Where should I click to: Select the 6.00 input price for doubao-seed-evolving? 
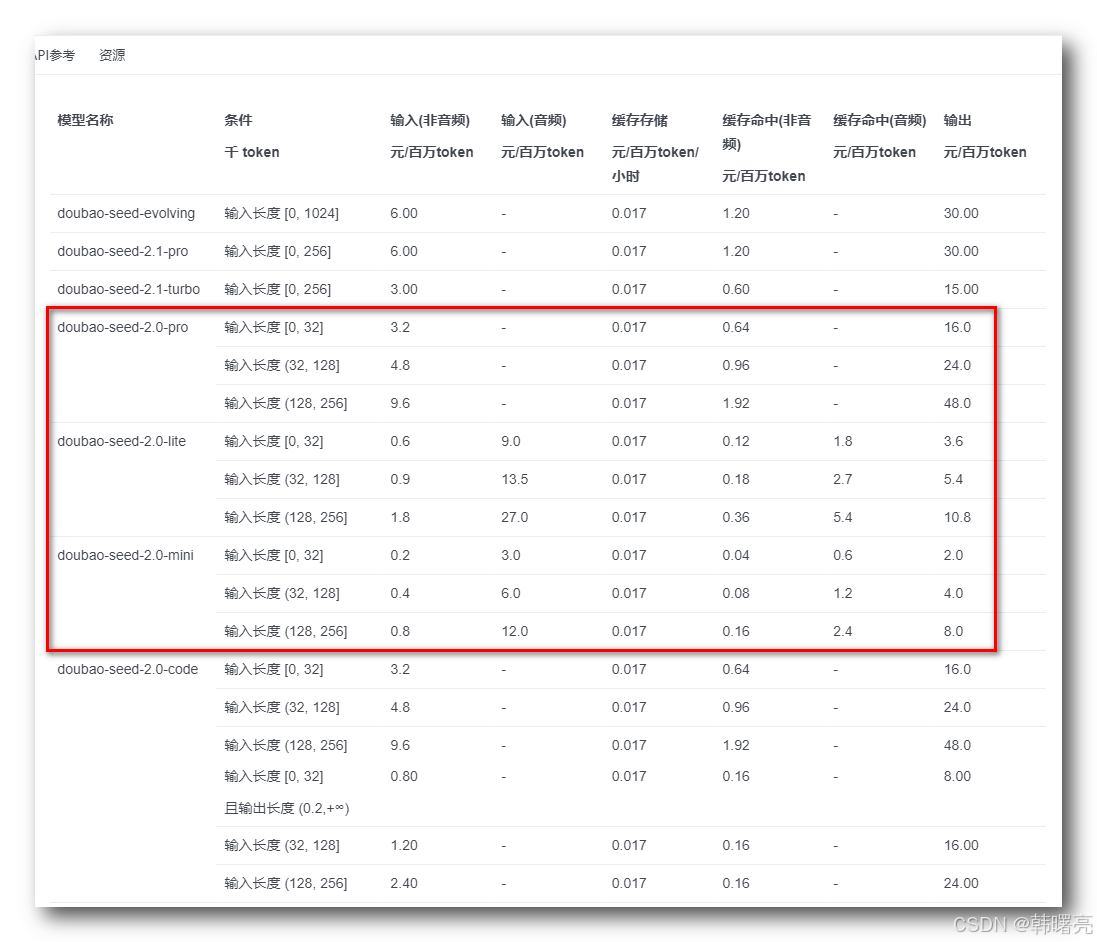[404, 213]
